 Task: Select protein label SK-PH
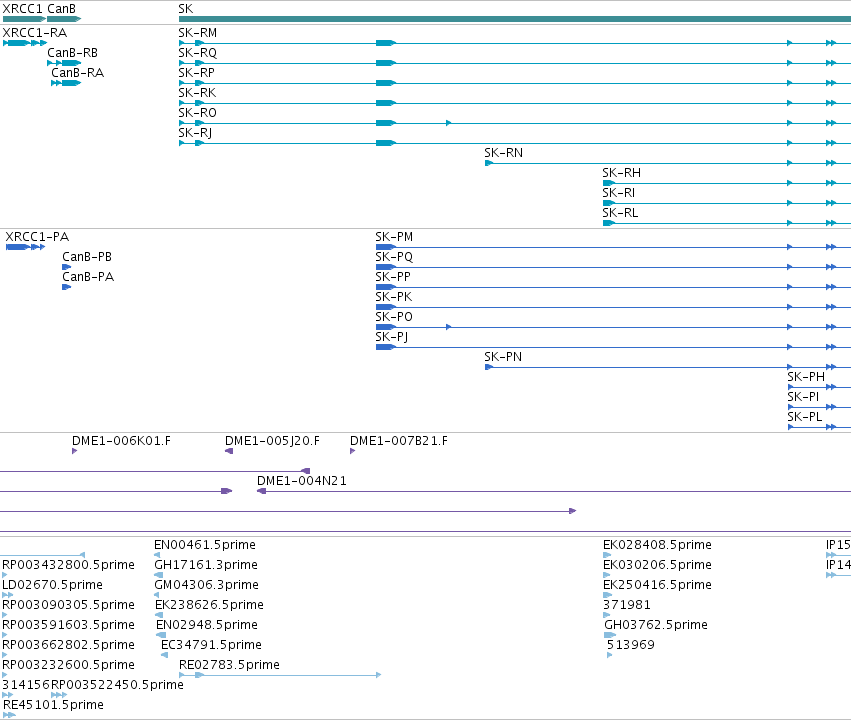(806, 377)
